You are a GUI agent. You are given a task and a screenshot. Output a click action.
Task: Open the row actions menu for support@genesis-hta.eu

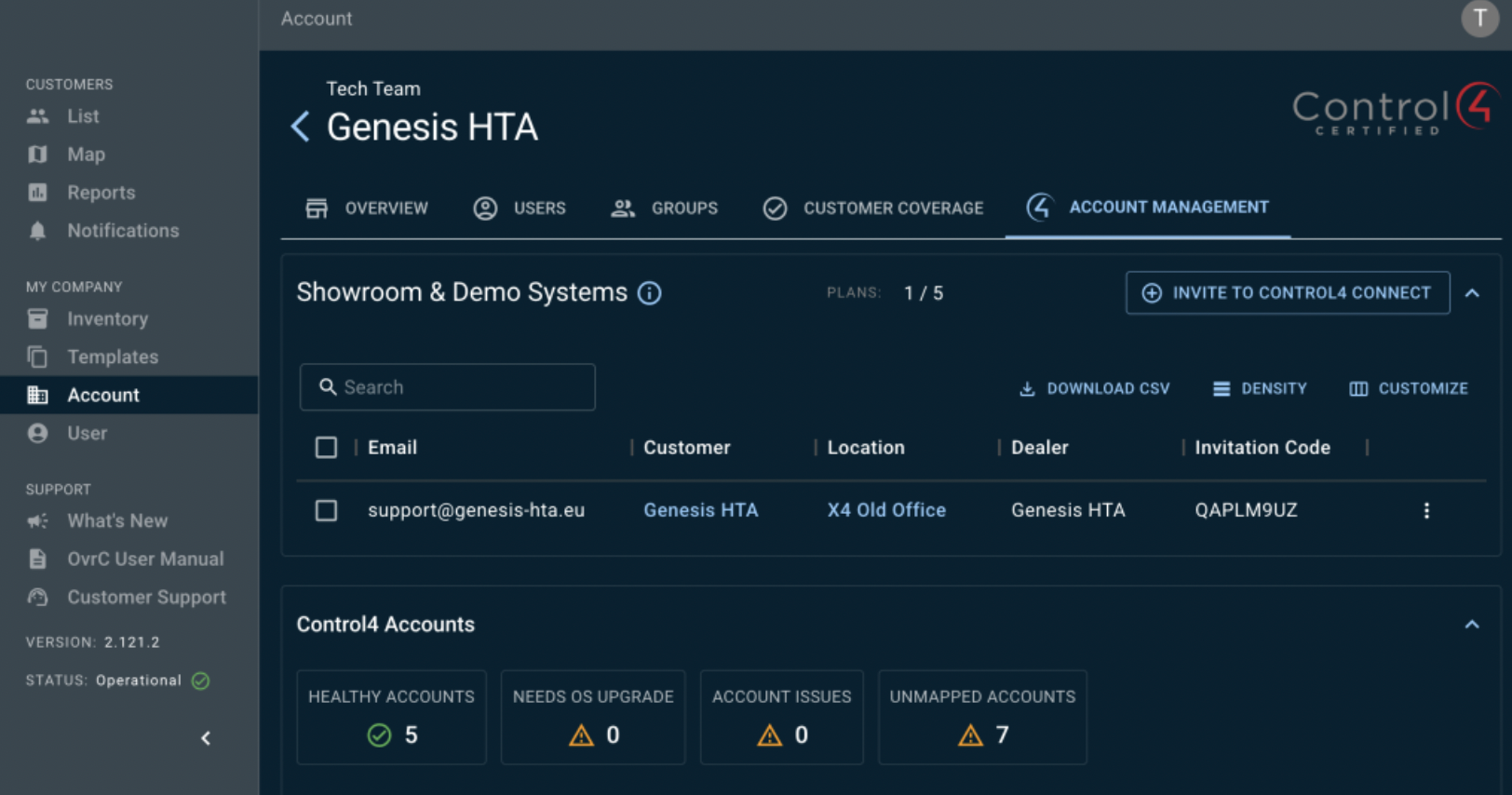point(1426,510)
